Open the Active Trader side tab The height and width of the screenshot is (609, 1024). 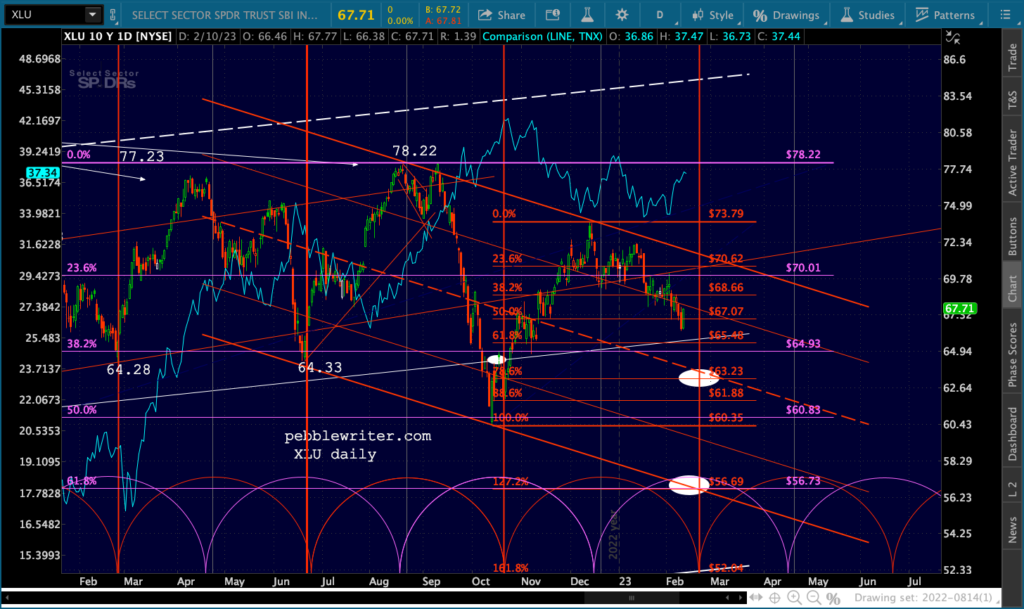pyautogui.click(x=1012, y=162)
